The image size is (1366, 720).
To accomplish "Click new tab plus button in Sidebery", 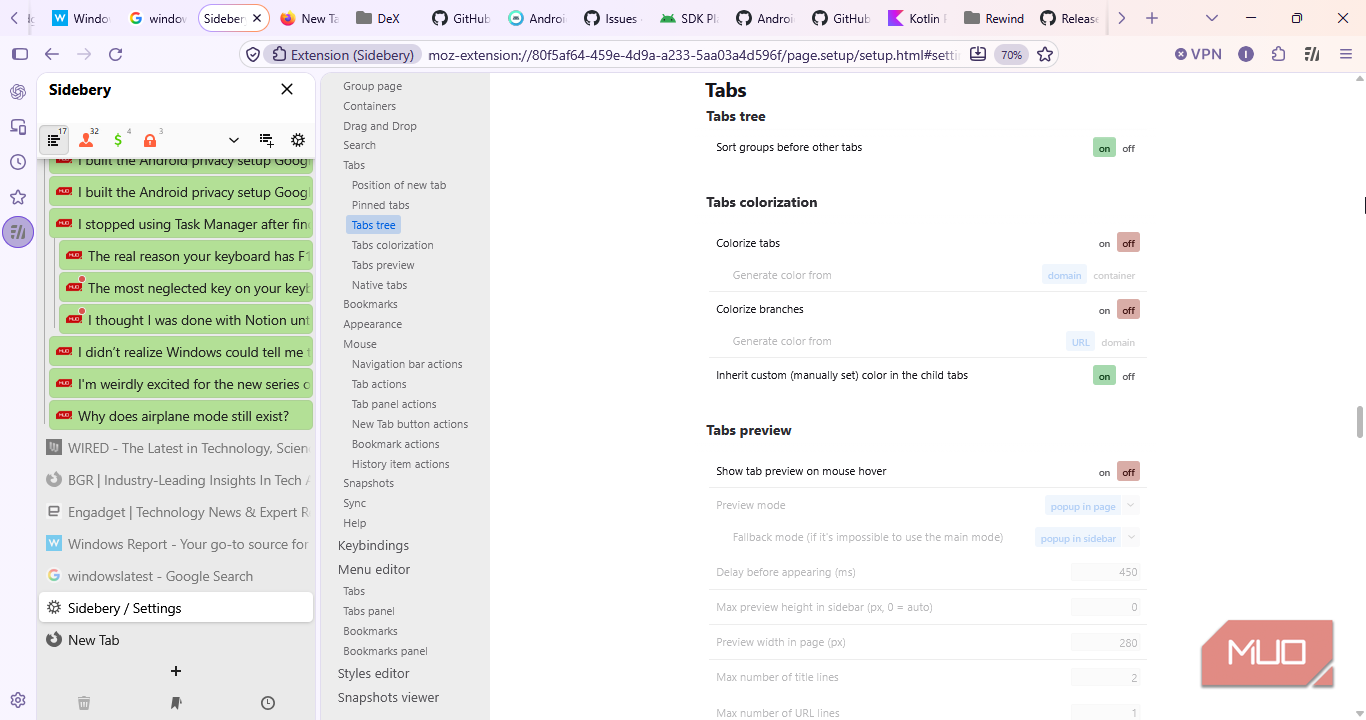I will click(176, 671).
